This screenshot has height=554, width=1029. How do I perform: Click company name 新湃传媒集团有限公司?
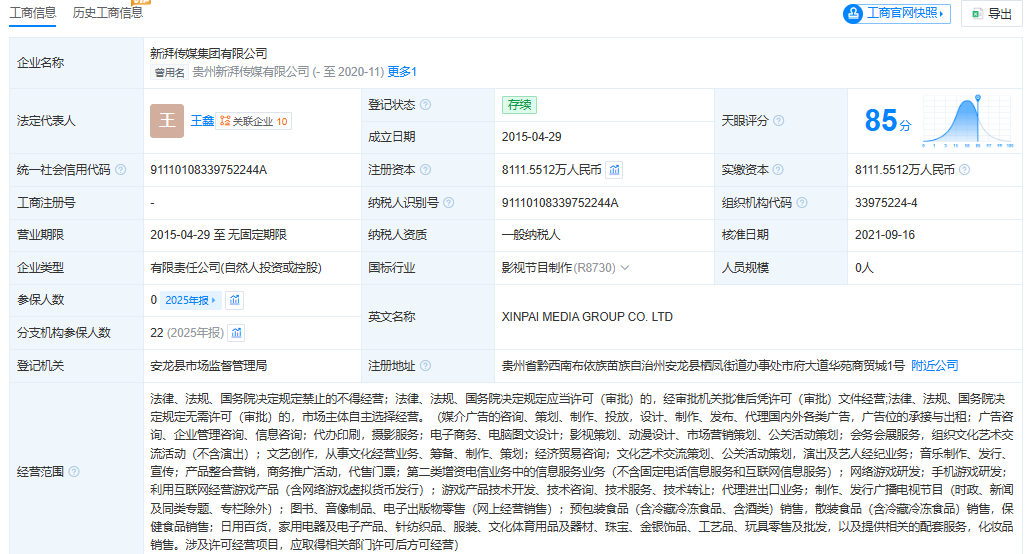pos(209,53)
